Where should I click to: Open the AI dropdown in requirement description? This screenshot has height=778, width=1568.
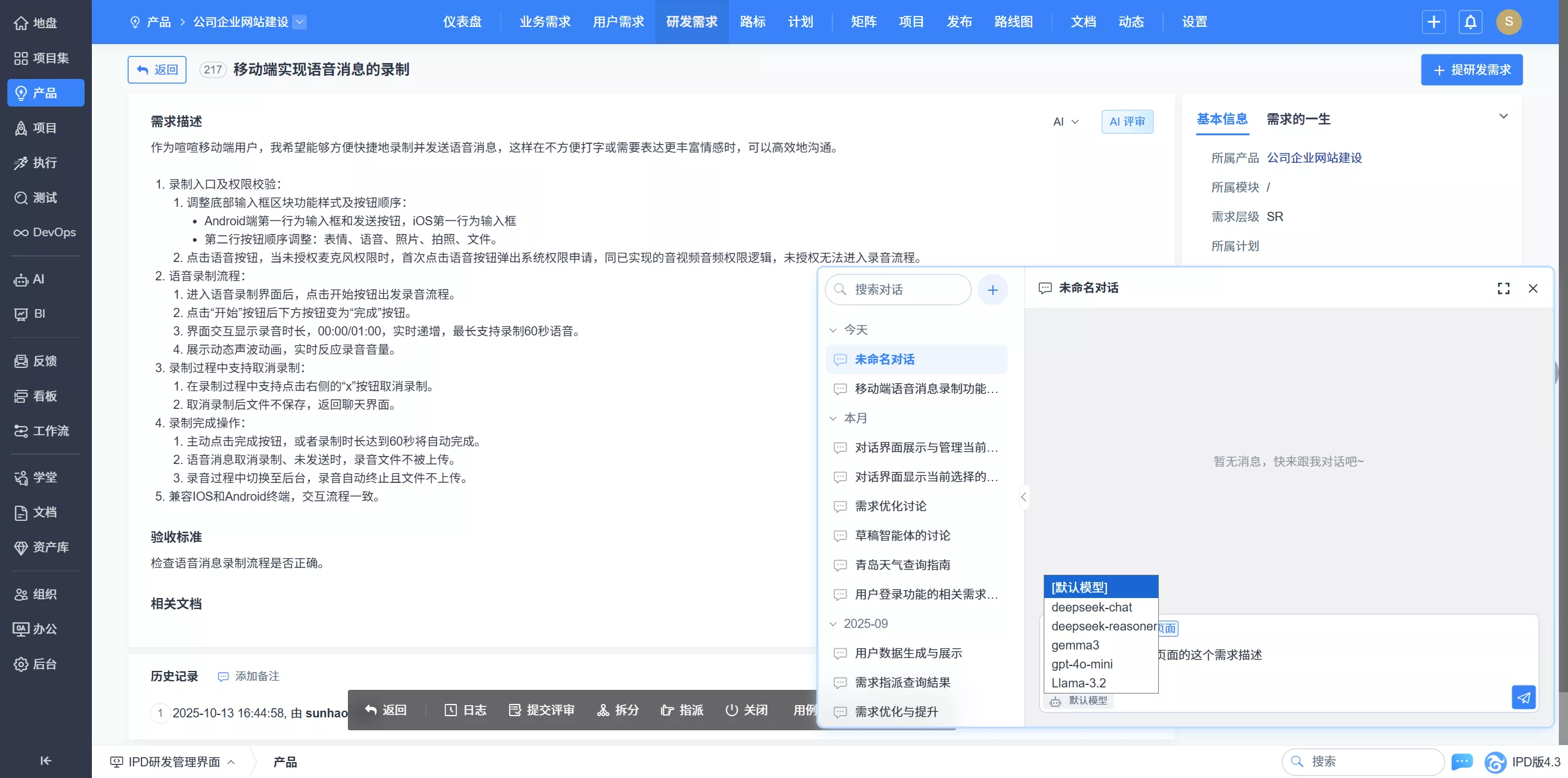(1065, 122)
